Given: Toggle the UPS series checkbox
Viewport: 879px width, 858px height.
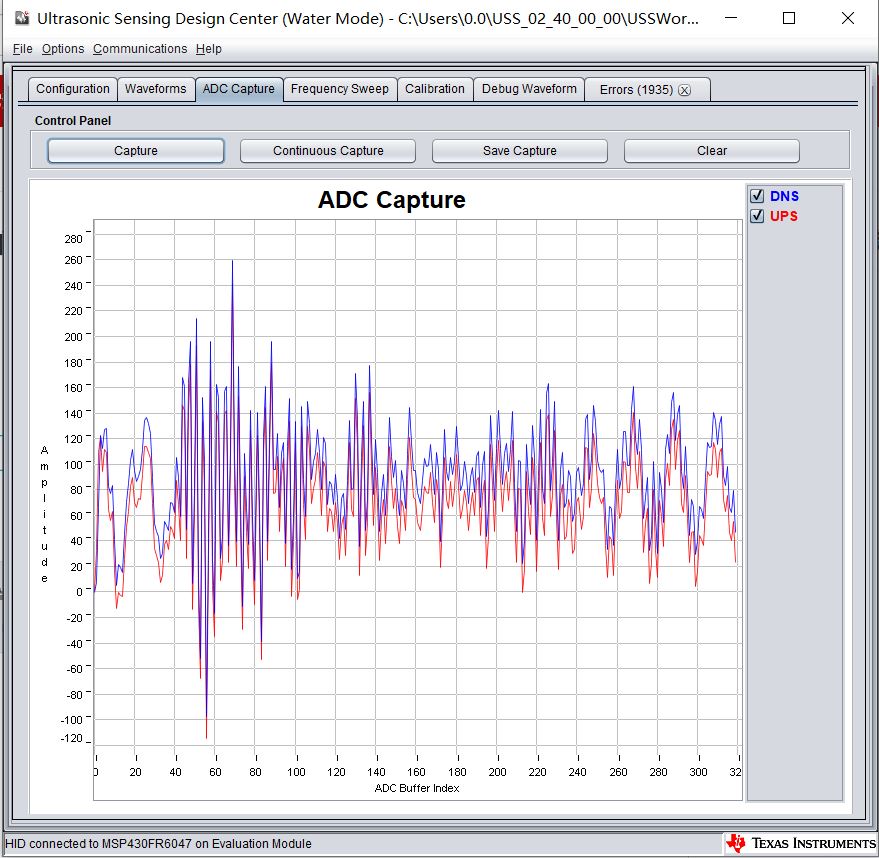Looking at the screenshot, I should 757,216.
